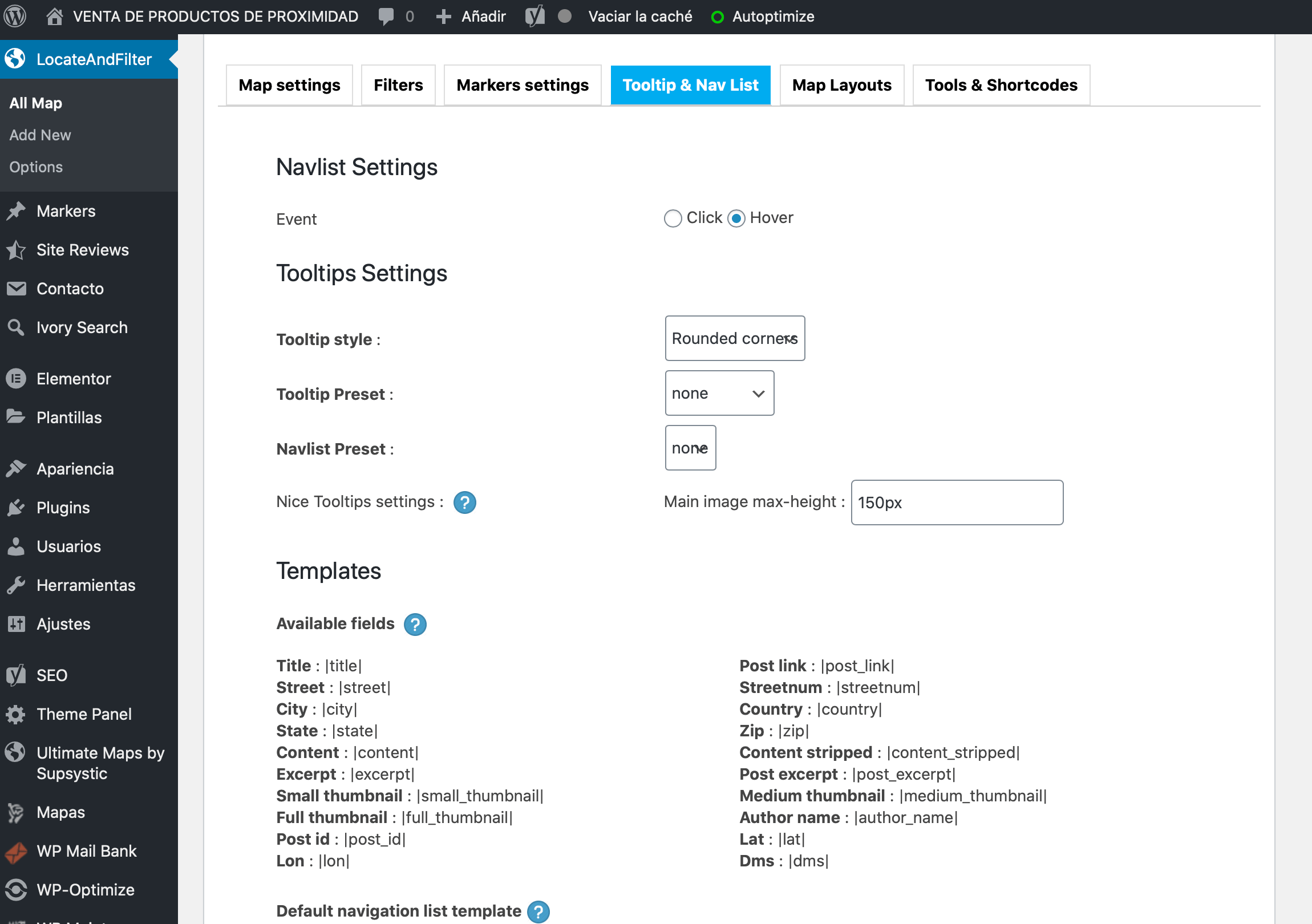The width and height of the screenshot is (1312, 924).
Task: Click the plus icon next to Añadir
Action: [x=443, y=17]
